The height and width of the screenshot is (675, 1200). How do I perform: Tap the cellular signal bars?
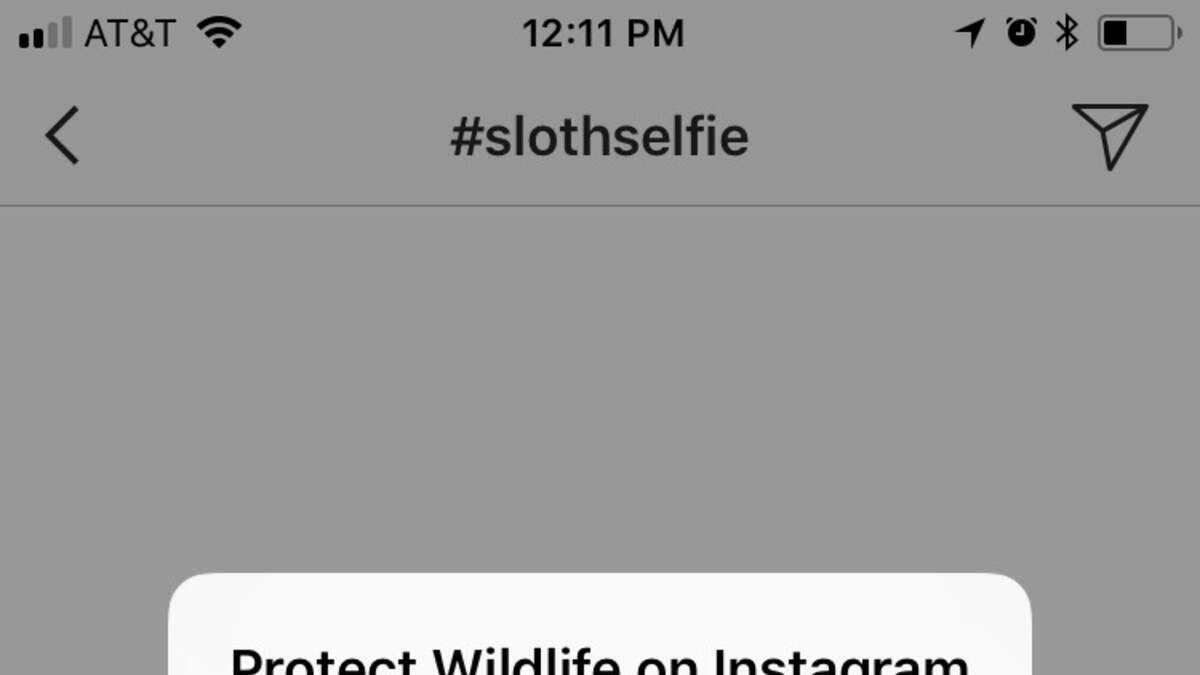(x=45, y=34)
